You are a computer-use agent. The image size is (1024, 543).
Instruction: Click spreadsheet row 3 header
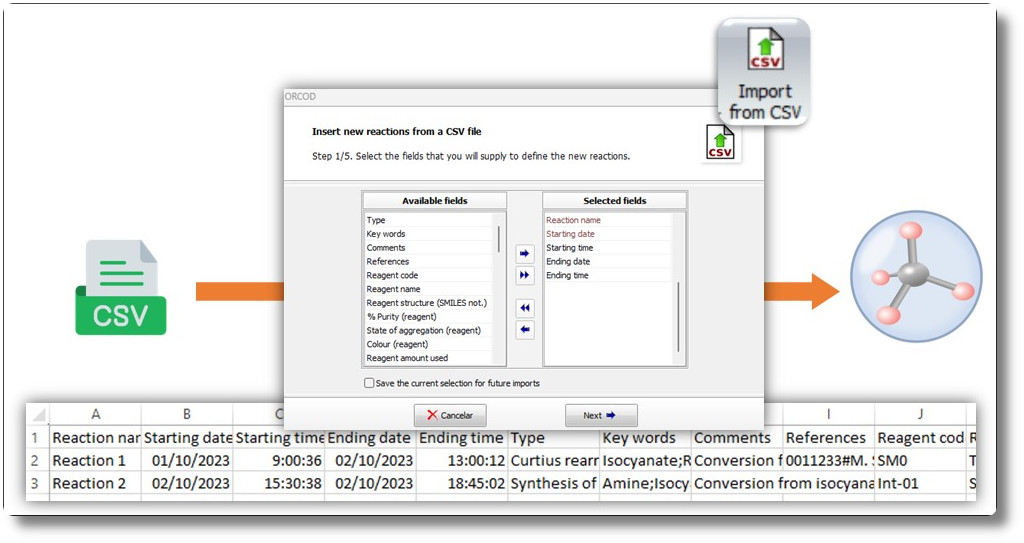pos(36,484)
